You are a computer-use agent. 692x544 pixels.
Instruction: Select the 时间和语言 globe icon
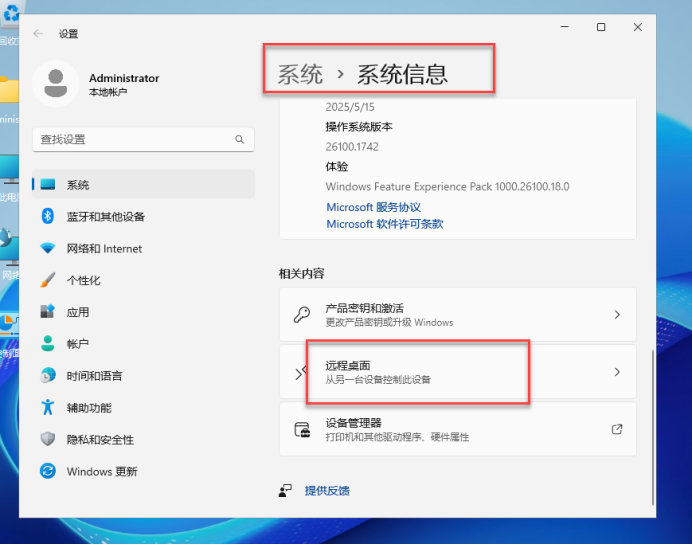[47, 376]
